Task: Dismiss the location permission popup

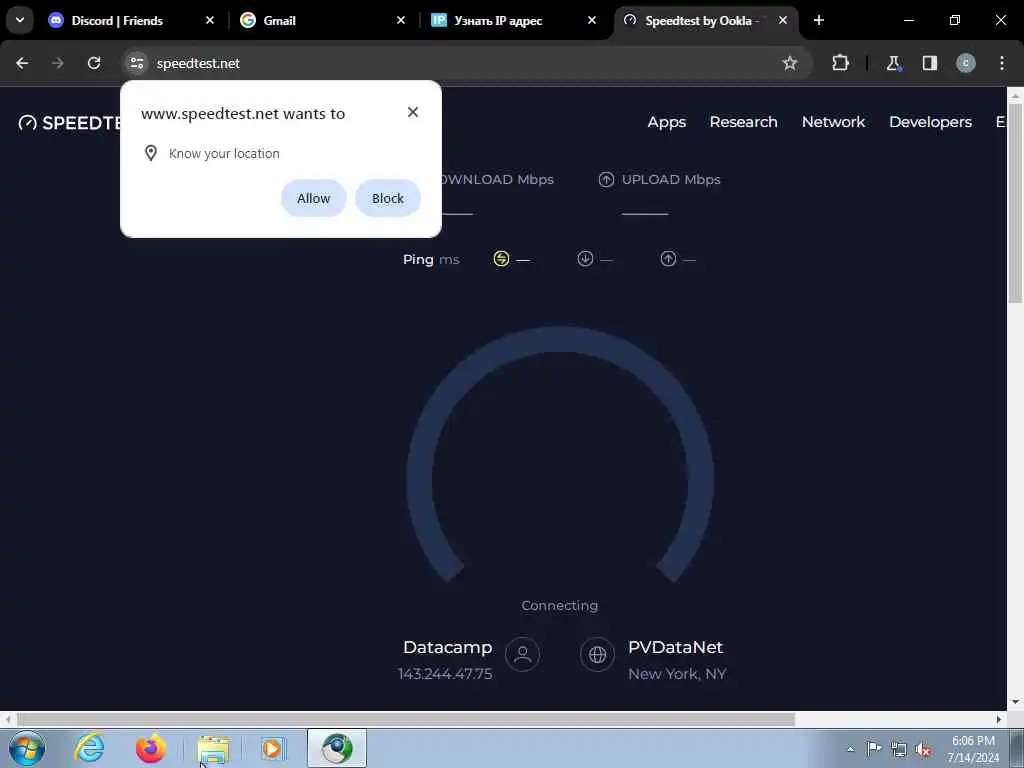Action: (x=413, y=112)
